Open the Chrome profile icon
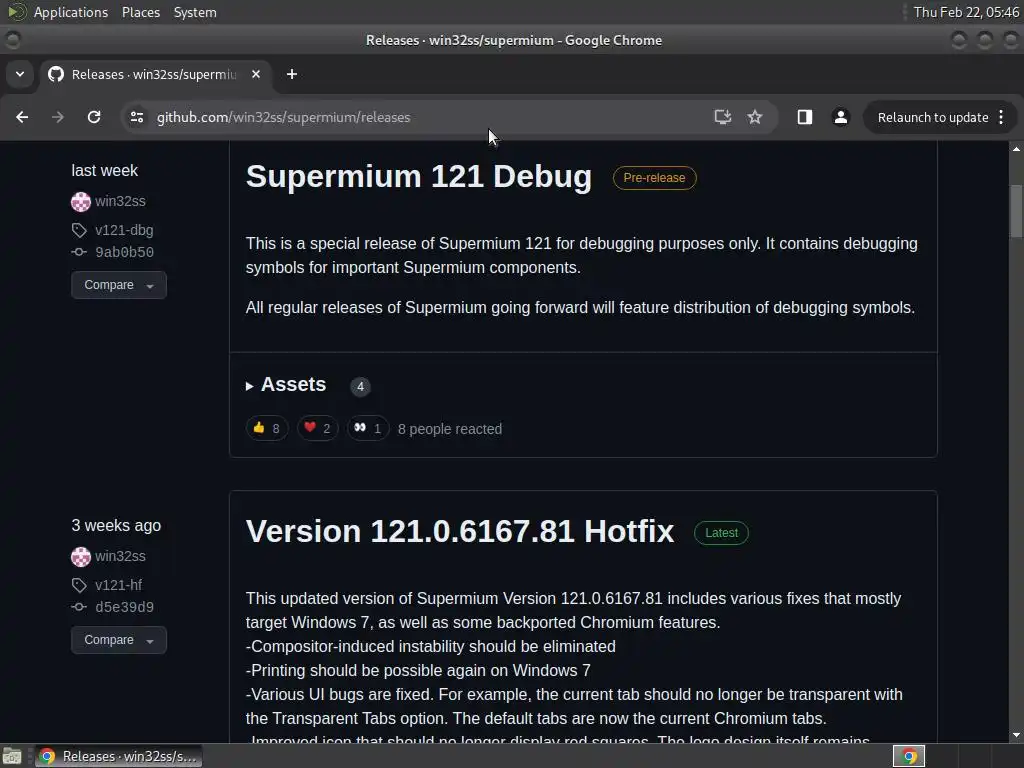 click(840, 117)
